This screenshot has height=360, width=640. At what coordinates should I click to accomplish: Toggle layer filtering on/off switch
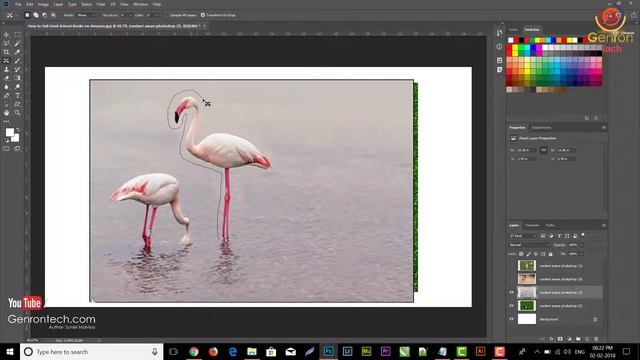[583, 235]
